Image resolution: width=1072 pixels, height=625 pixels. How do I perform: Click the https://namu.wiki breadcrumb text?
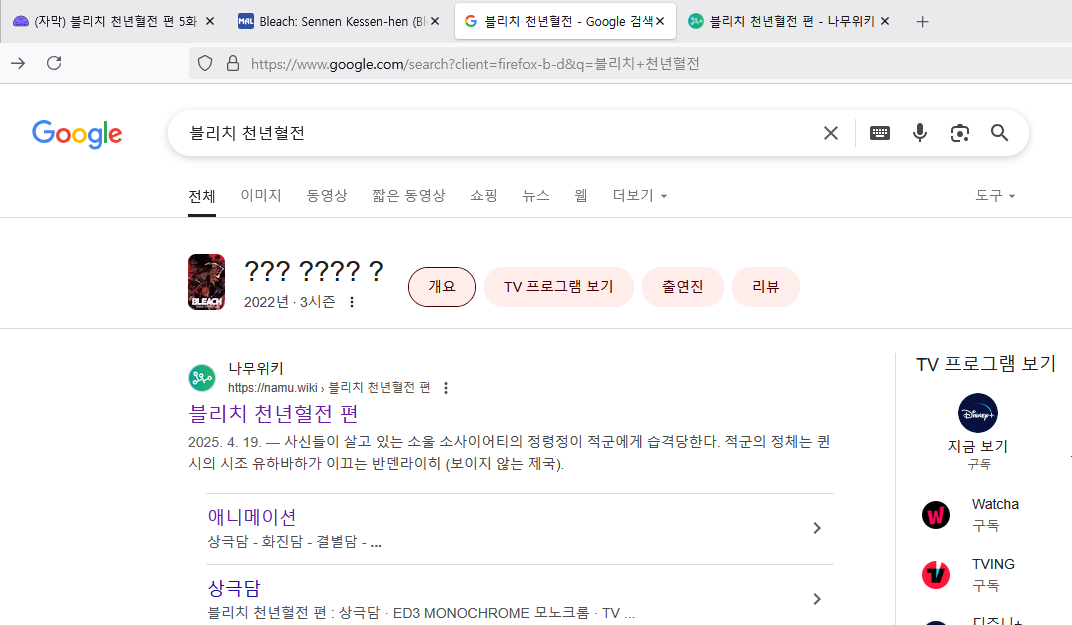[x=272, y=388]
